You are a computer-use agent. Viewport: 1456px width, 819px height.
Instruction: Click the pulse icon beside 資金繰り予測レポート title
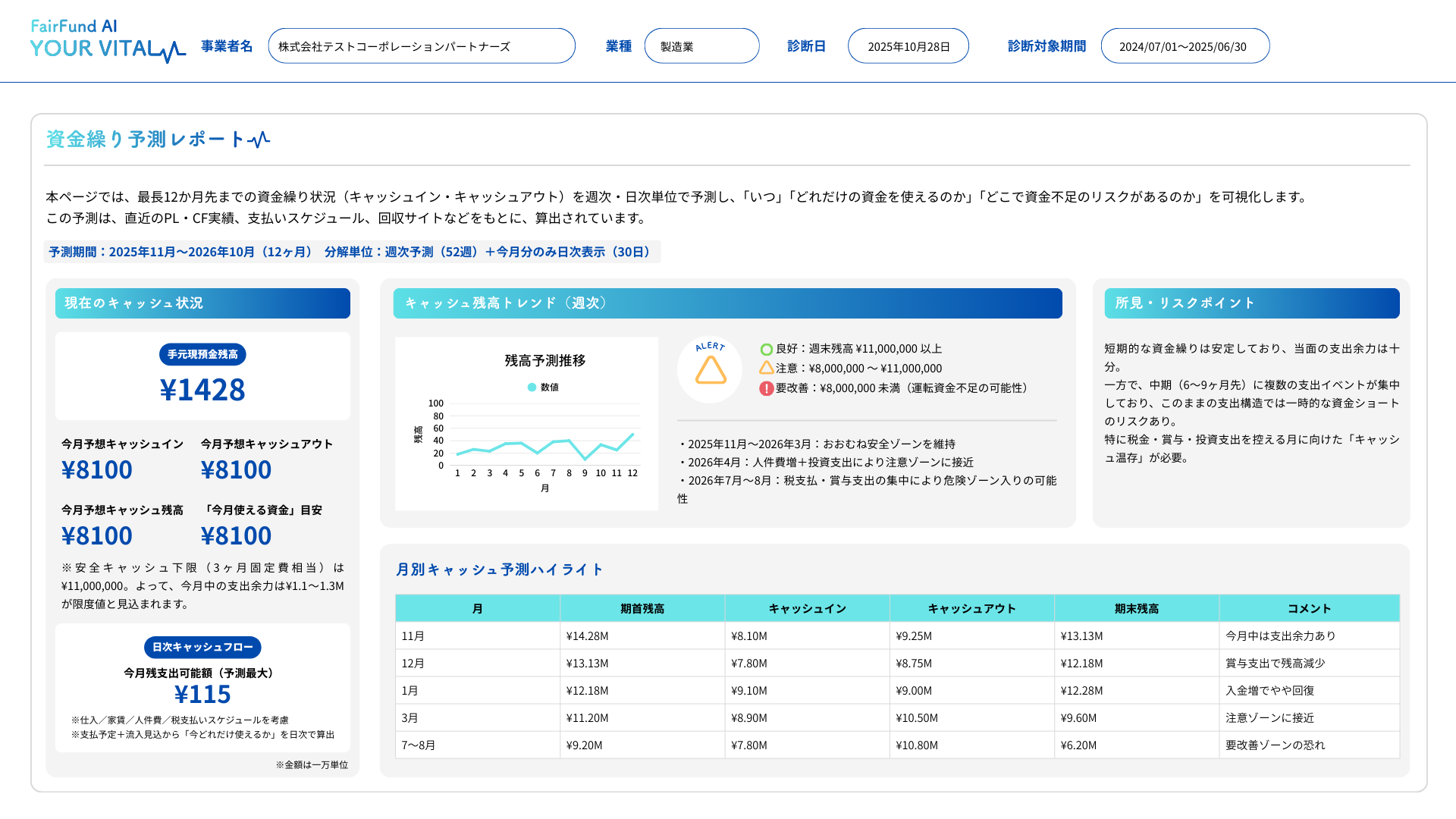pos(260,139)
